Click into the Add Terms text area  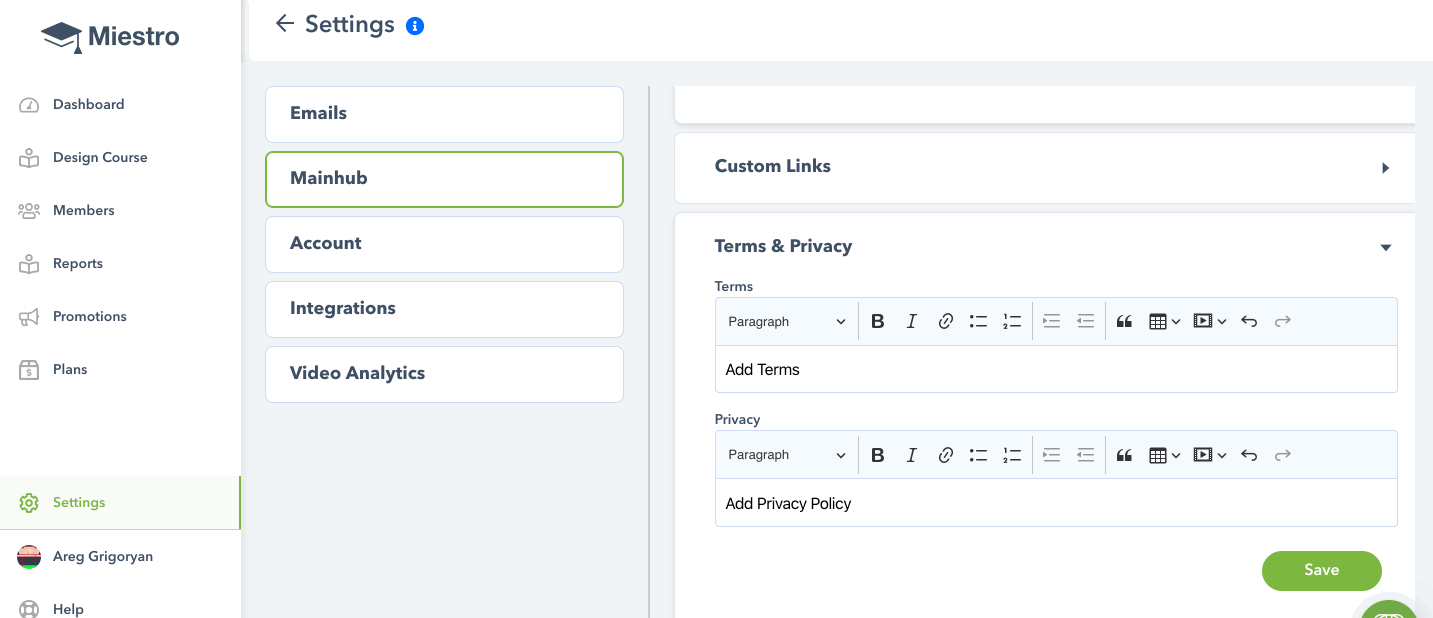[x=1056, y=370]
